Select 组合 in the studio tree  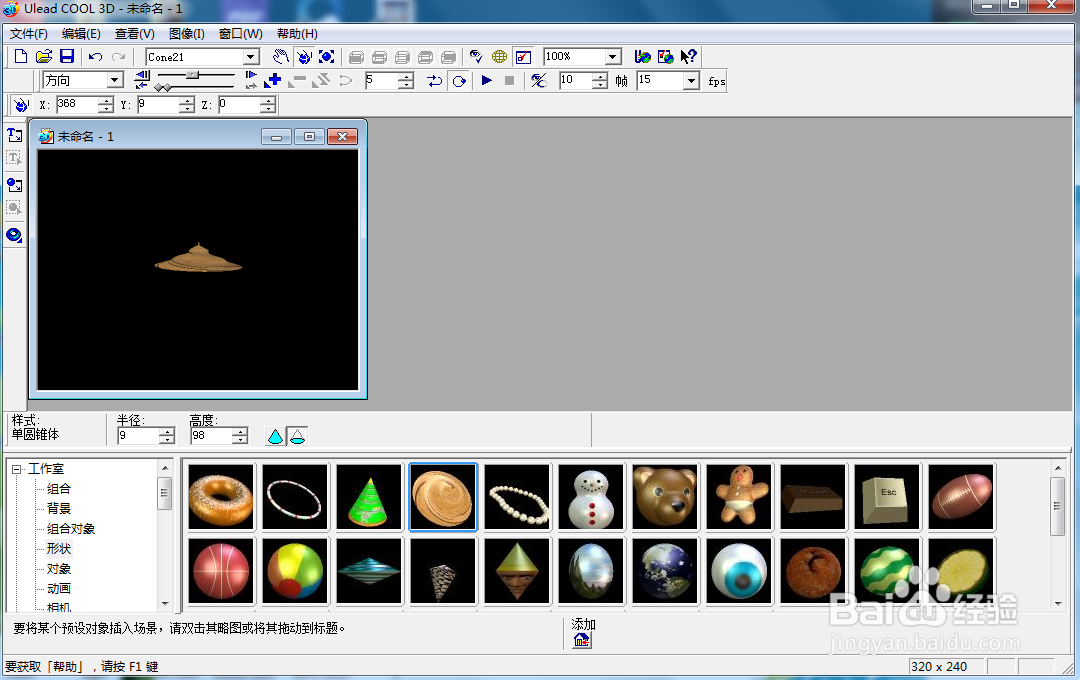pyautogui.click(x=59, y=488)
